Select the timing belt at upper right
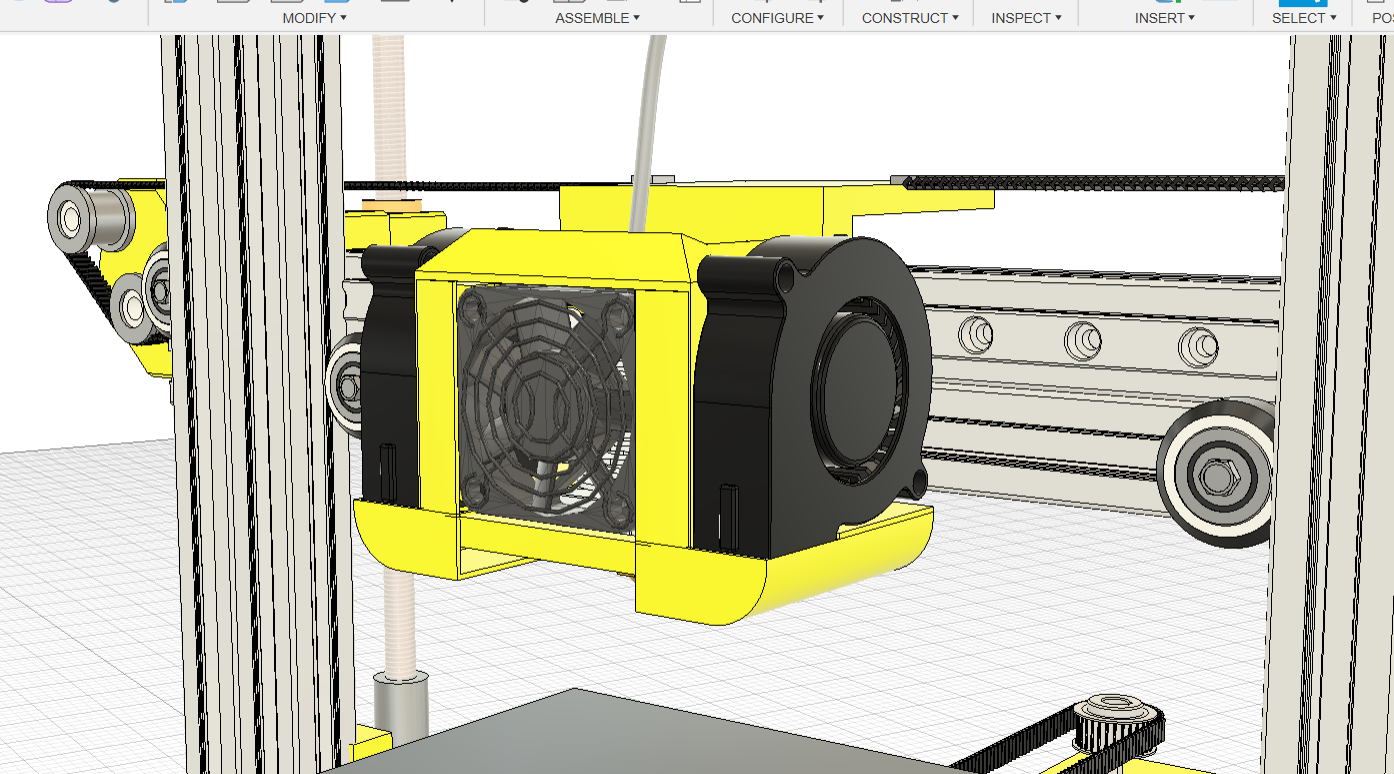Viewport: 1394px width, 774px height. [1100, 183]
